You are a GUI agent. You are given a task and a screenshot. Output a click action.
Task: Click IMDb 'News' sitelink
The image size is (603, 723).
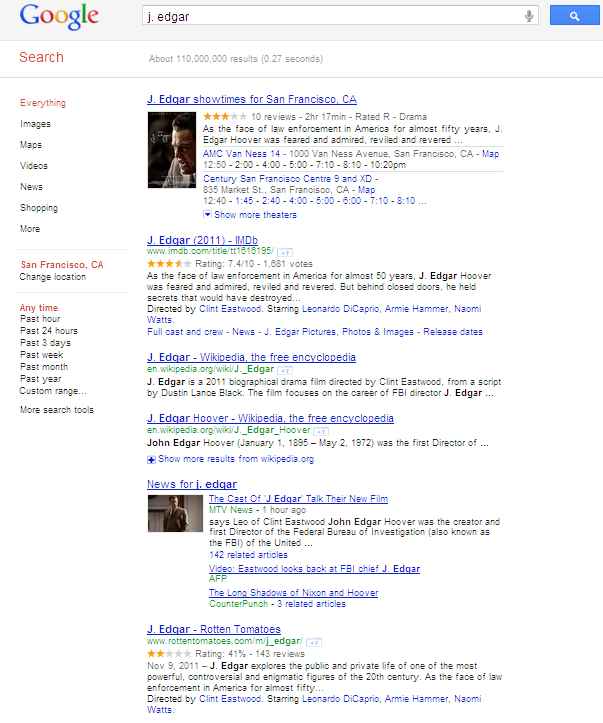[243, 332]
